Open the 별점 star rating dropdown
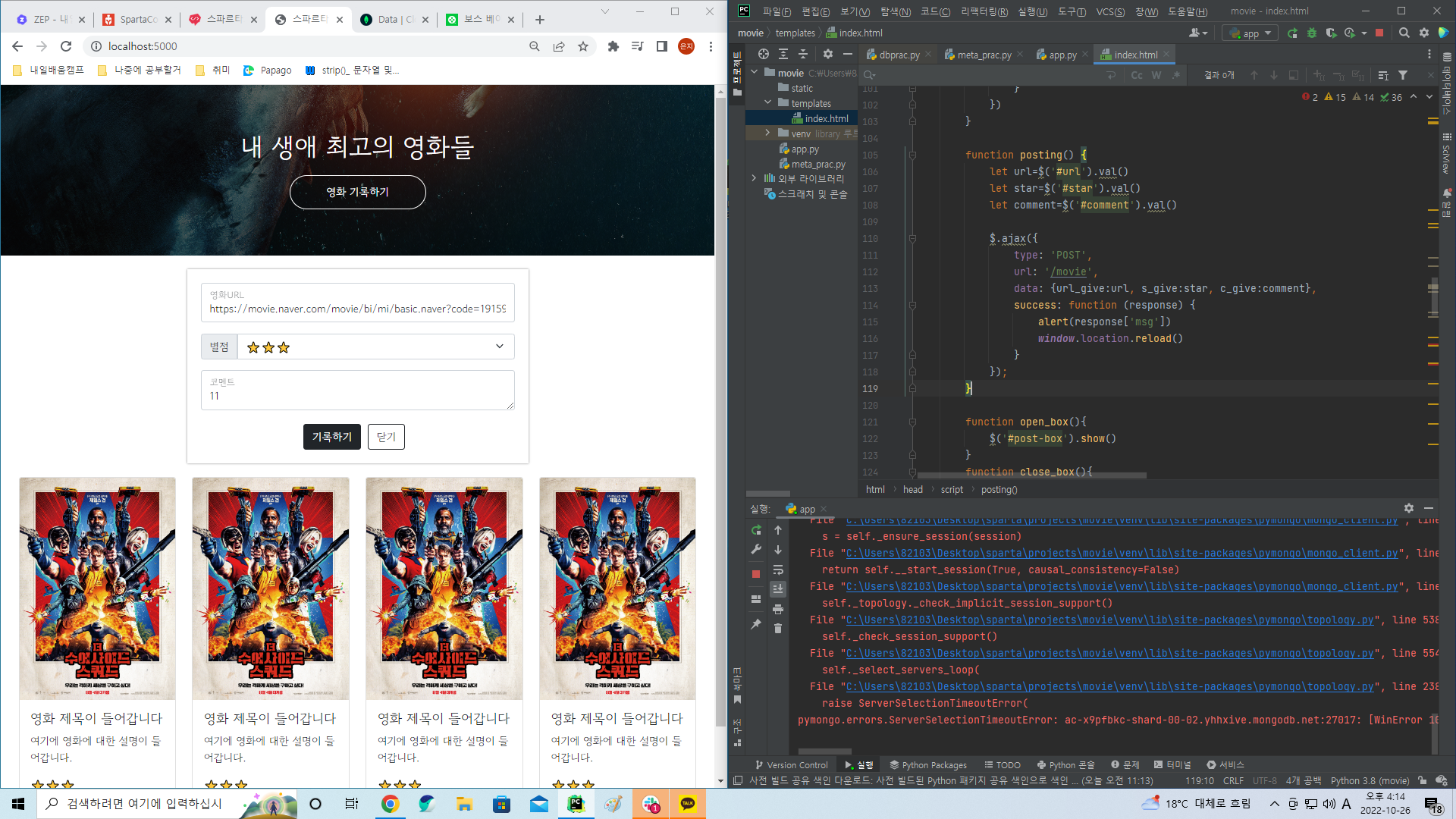 375,347
